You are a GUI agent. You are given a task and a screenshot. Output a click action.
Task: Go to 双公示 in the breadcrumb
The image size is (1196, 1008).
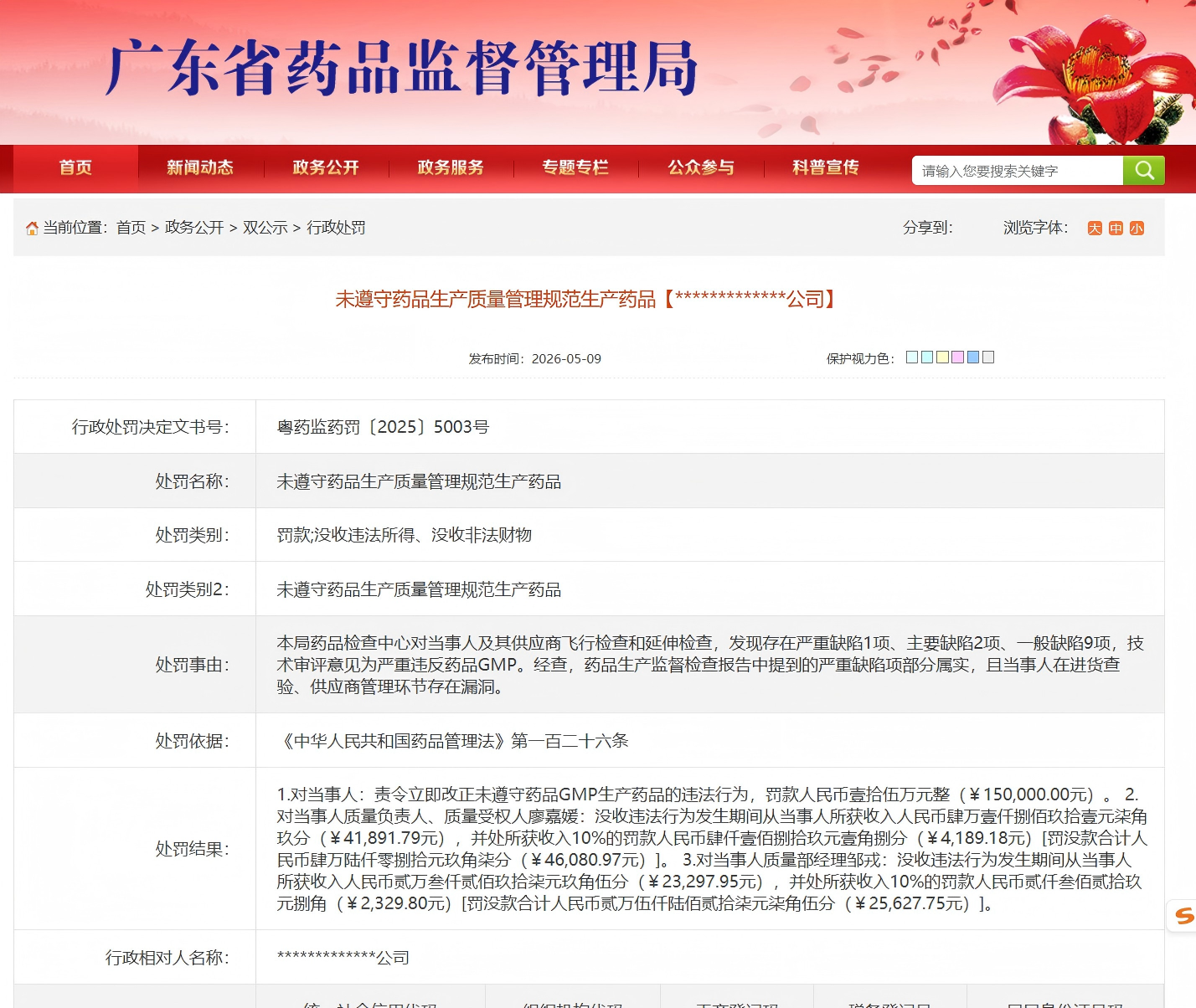[265, 228]
